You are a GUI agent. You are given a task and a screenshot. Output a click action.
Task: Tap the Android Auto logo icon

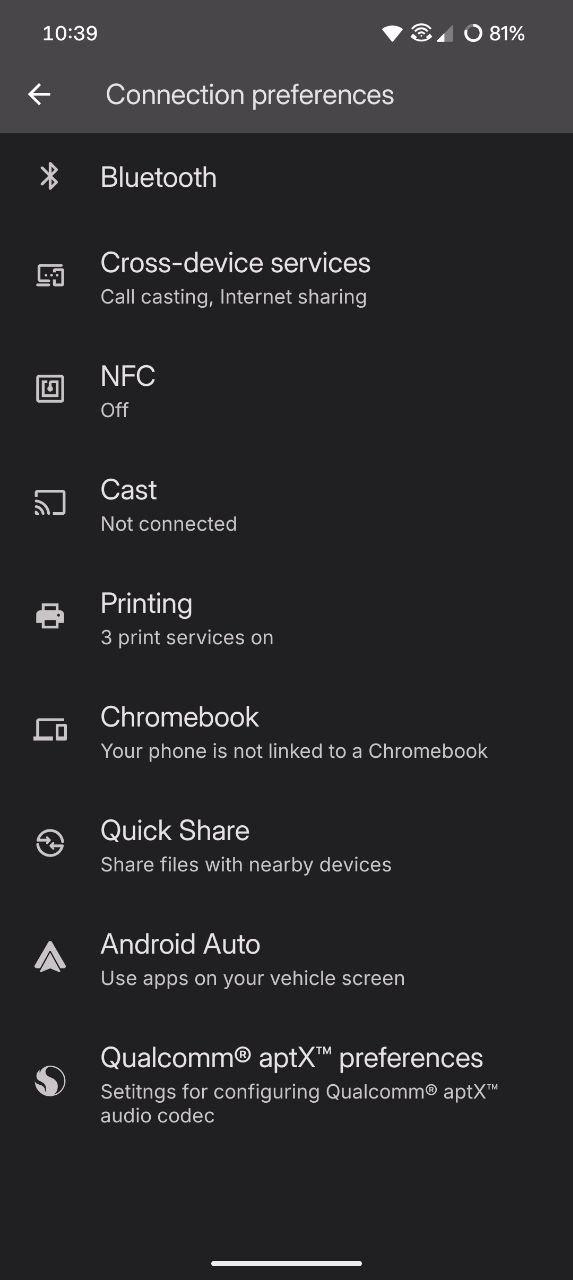coord(50,957)
